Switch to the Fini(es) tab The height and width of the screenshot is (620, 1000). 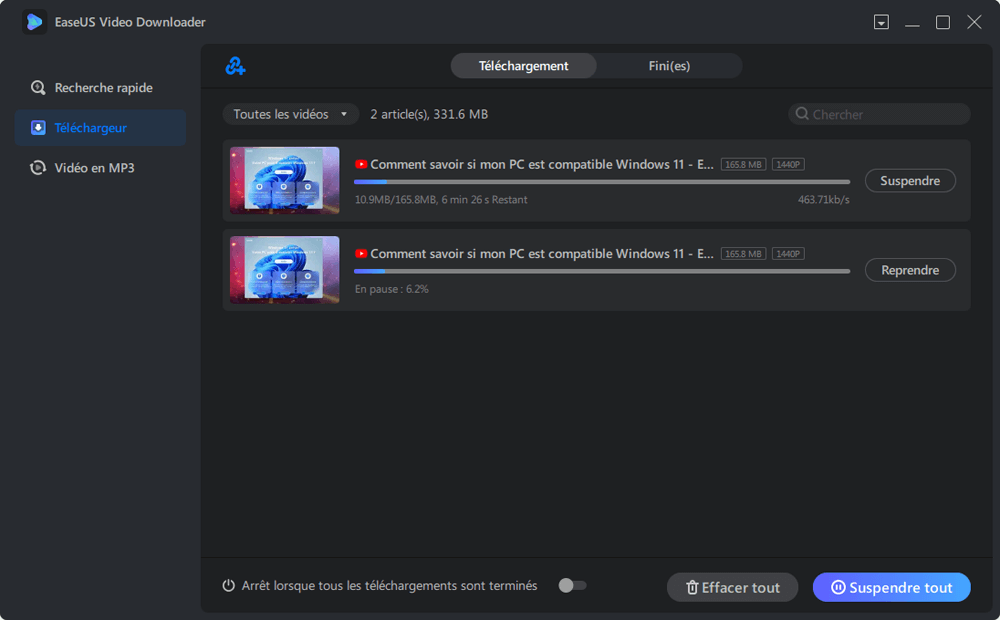click(669, 66)
